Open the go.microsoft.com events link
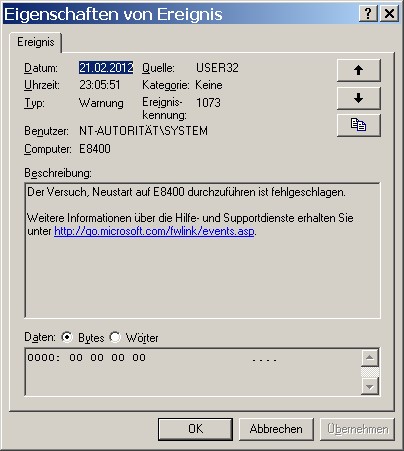The width and height of the screenshot is (404, 451). point(154,231)
